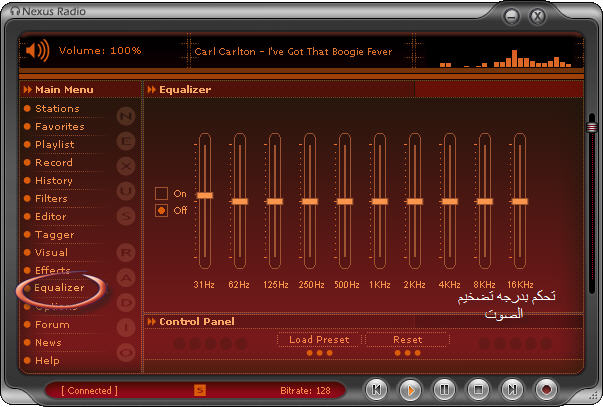
Task: Click the 31Hz band slider handle
Action: (x=205, y=195)
